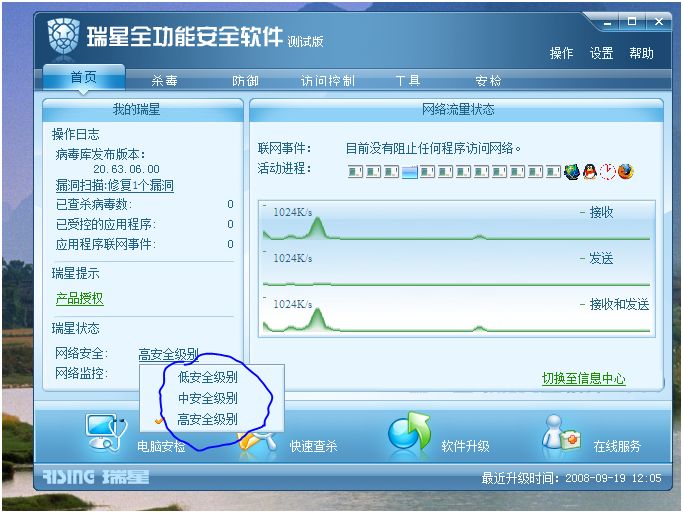Click the RISING 瑞星 brand logo

click(x=96, y=477)
